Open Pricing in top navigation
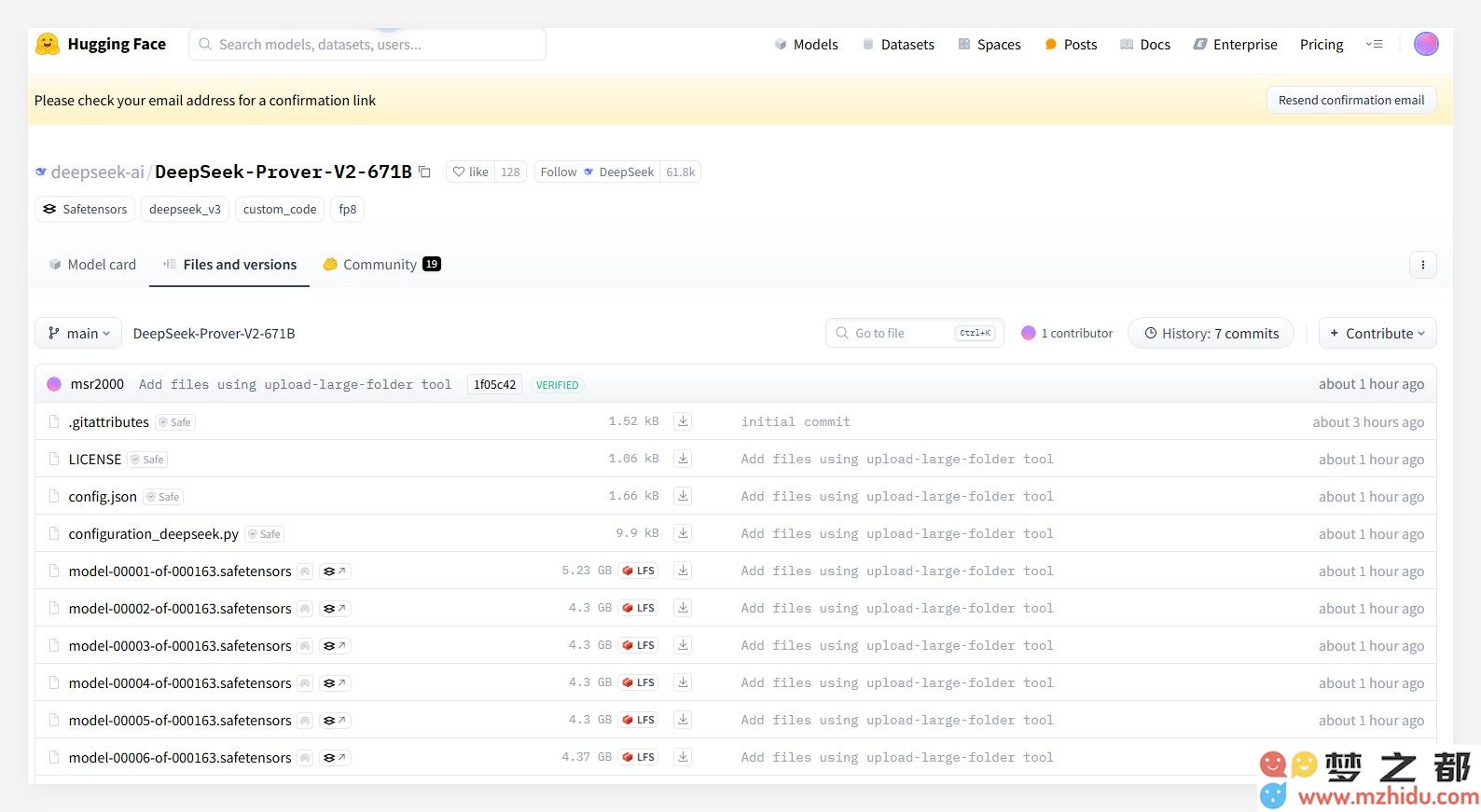The height and width of the screenshot is (812, 1481). [x=1322, y=44]
